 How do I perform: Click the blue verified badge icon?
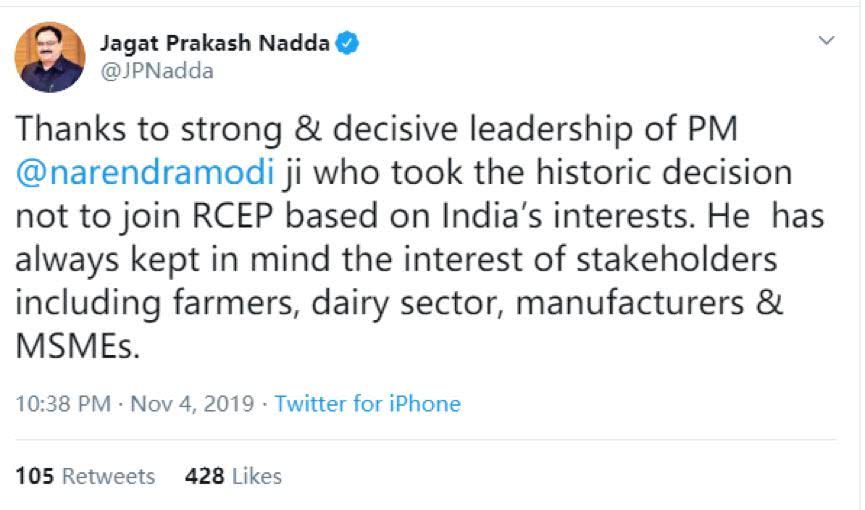[347, 43]
